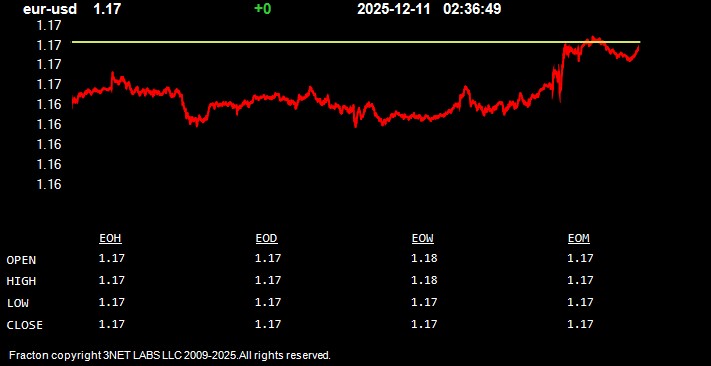711x366 pixels.
Task: Select the CLOSE row label
Action: coord(24,325)
